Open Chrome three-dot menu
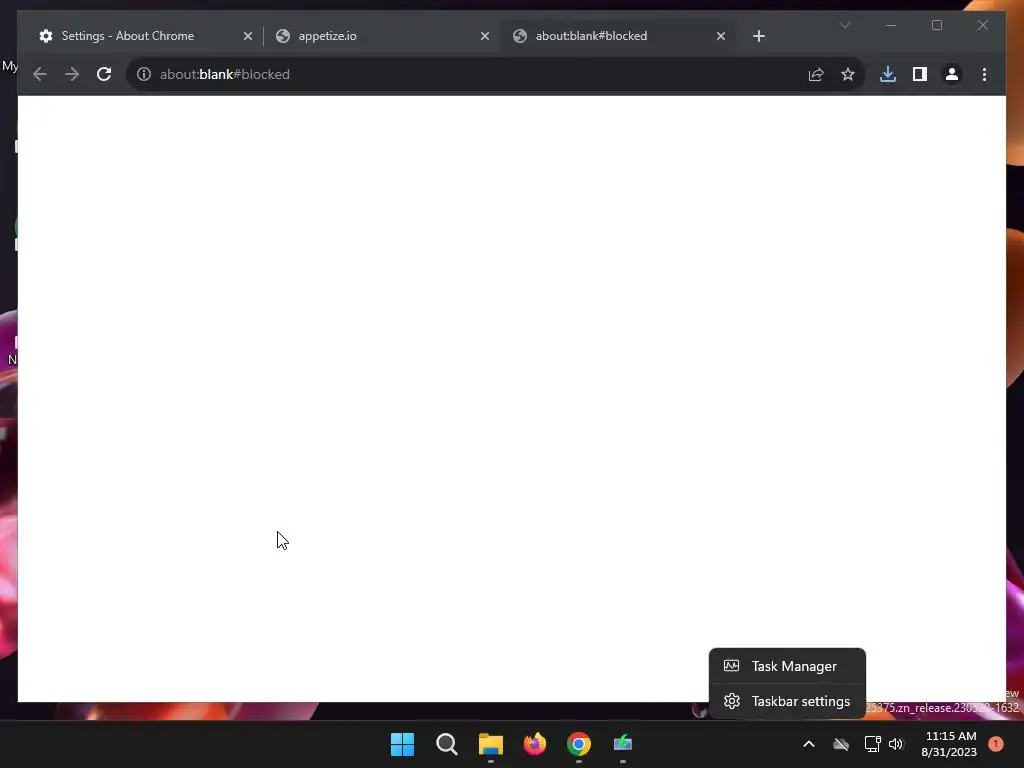1024x768 pixels. pos(984,74)
